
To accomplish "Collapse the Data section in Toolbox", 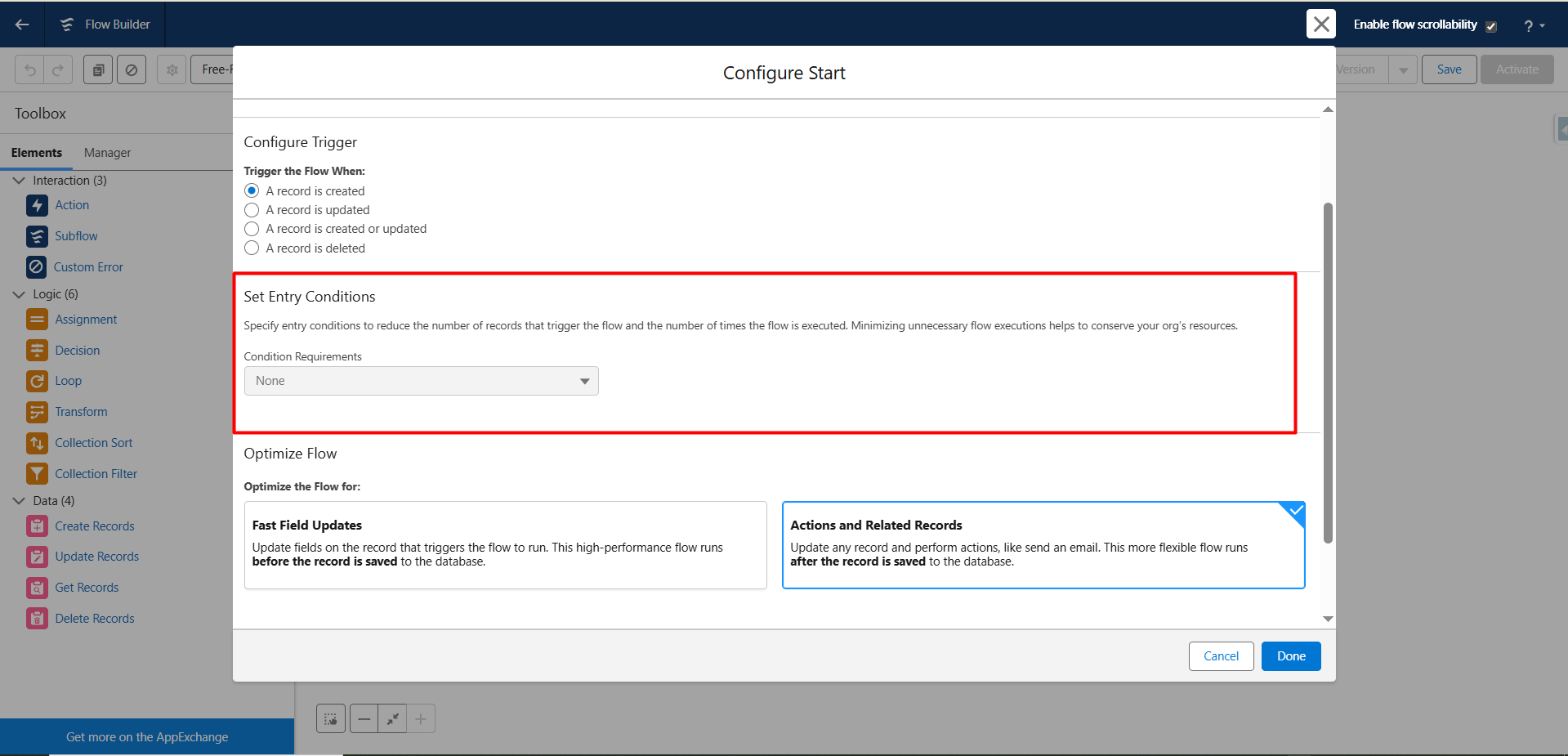I will [x=19, y=501].
